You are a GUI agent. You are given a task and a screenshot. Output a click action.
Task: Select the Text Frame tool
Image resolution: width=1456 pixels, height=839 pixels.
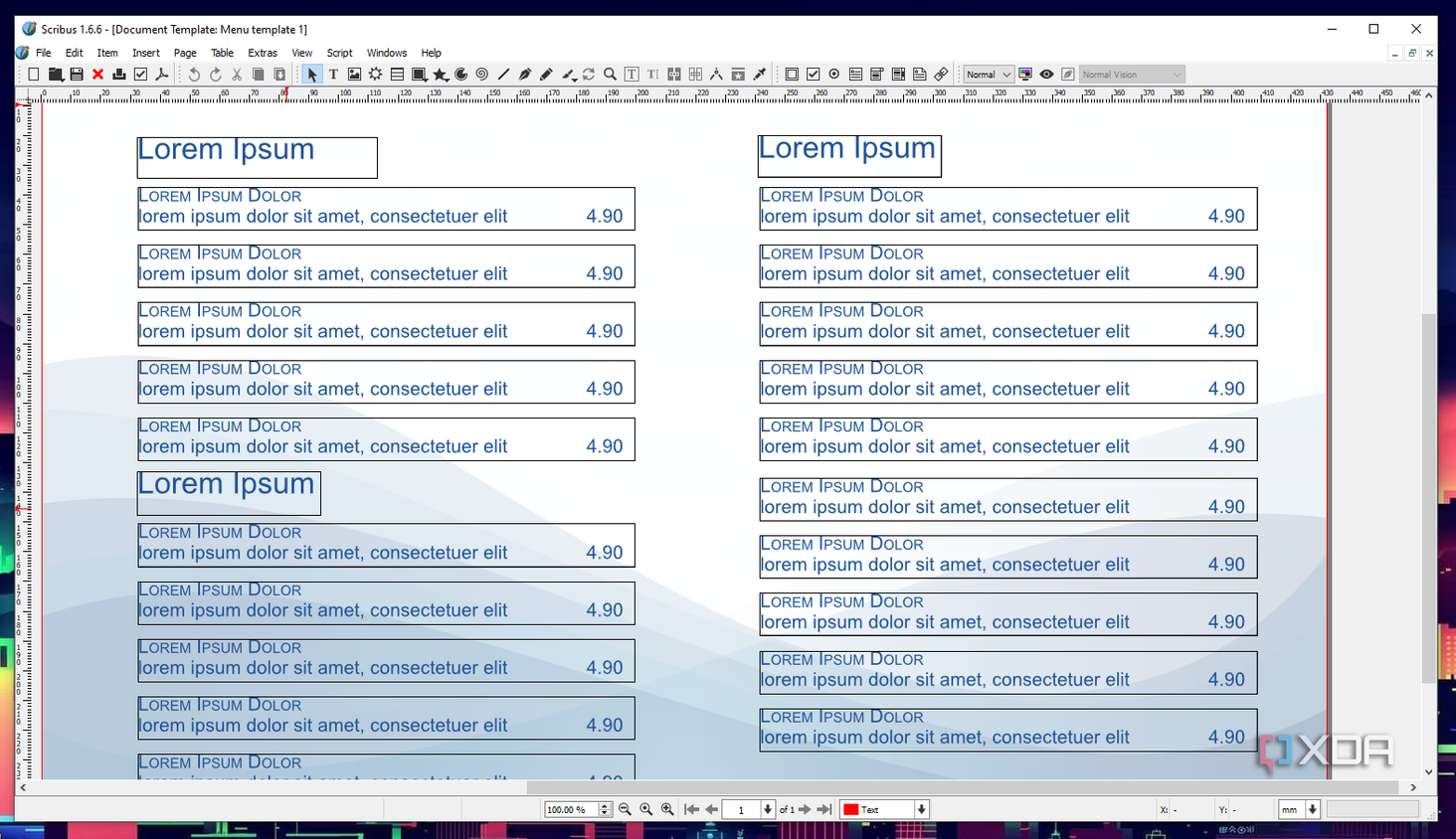click(x=333, y=75)
